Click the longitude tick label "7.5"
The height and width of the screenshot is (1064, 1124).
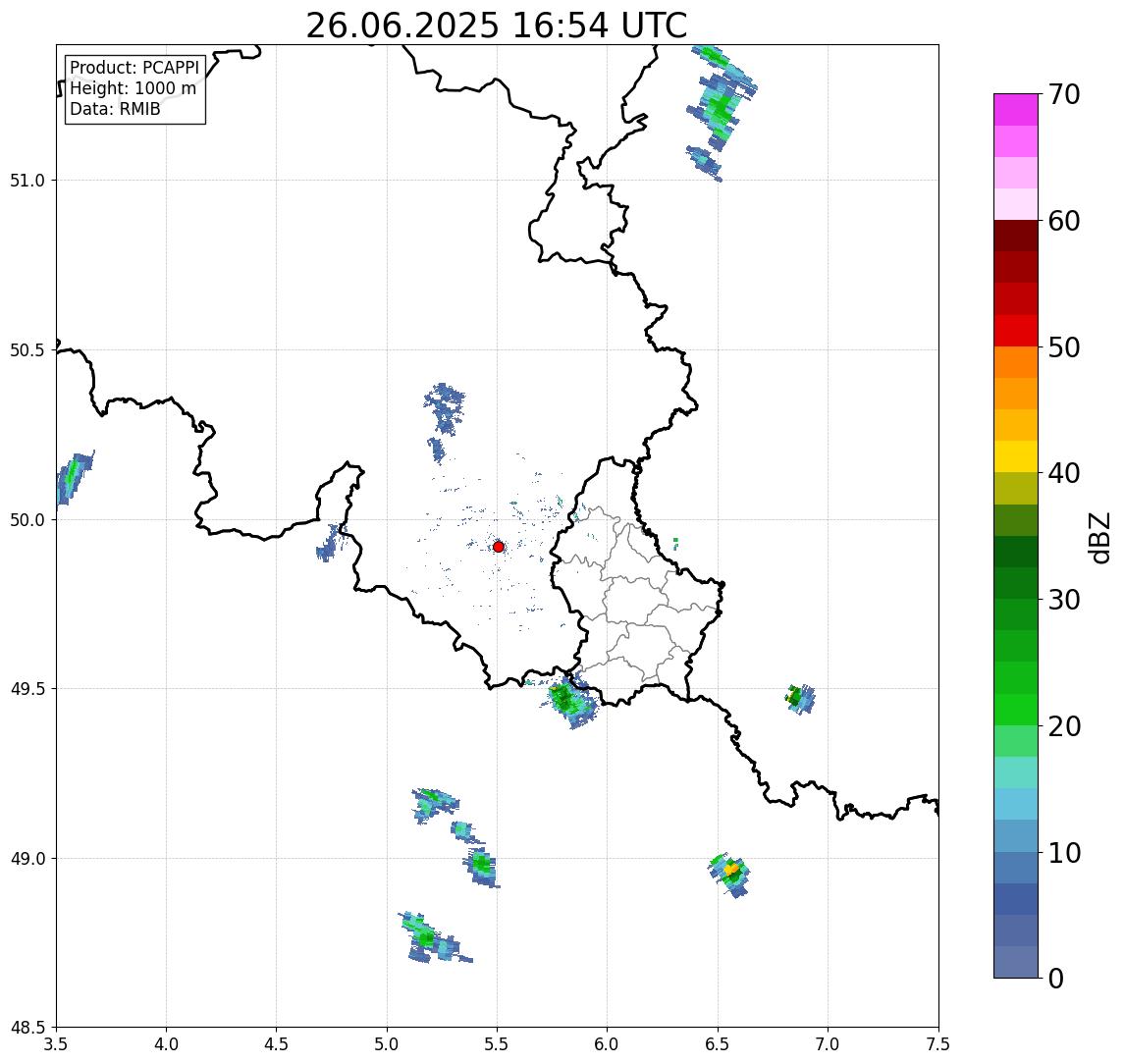(939, 1044)
